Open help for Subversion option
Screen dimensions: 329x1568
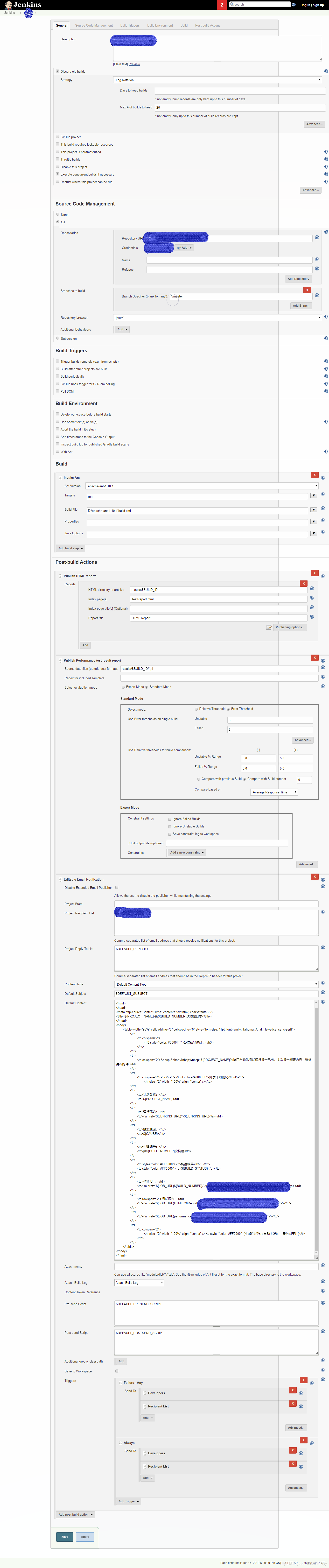(326, 339)
